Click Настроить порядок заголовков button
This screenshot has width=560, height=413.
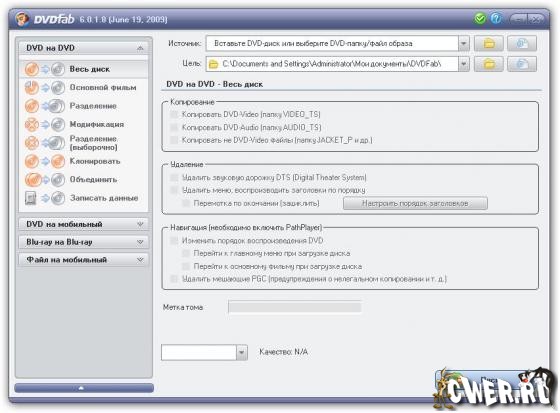(415, 203)
